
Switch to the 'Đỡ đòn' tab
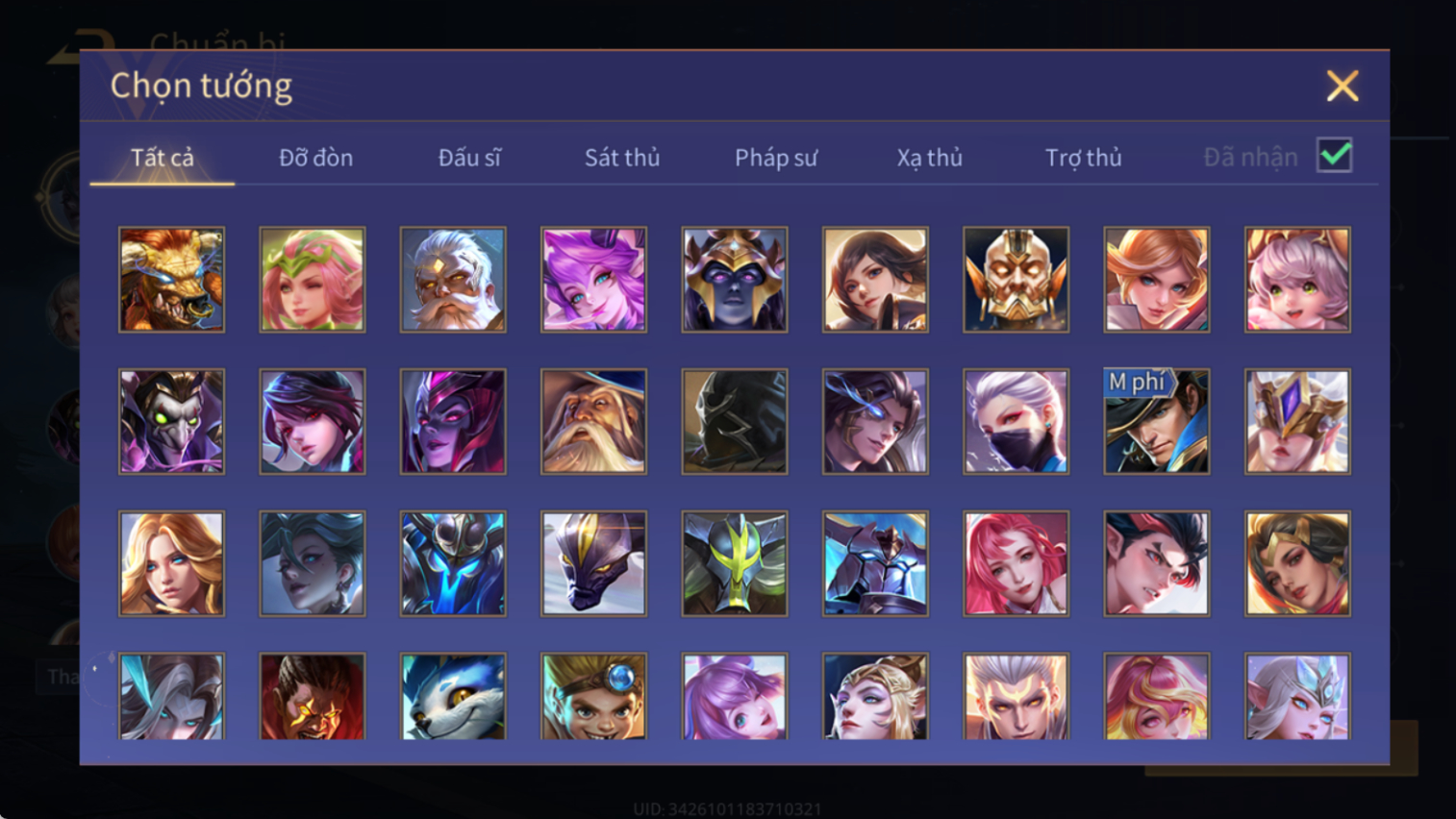click(315, 158)
